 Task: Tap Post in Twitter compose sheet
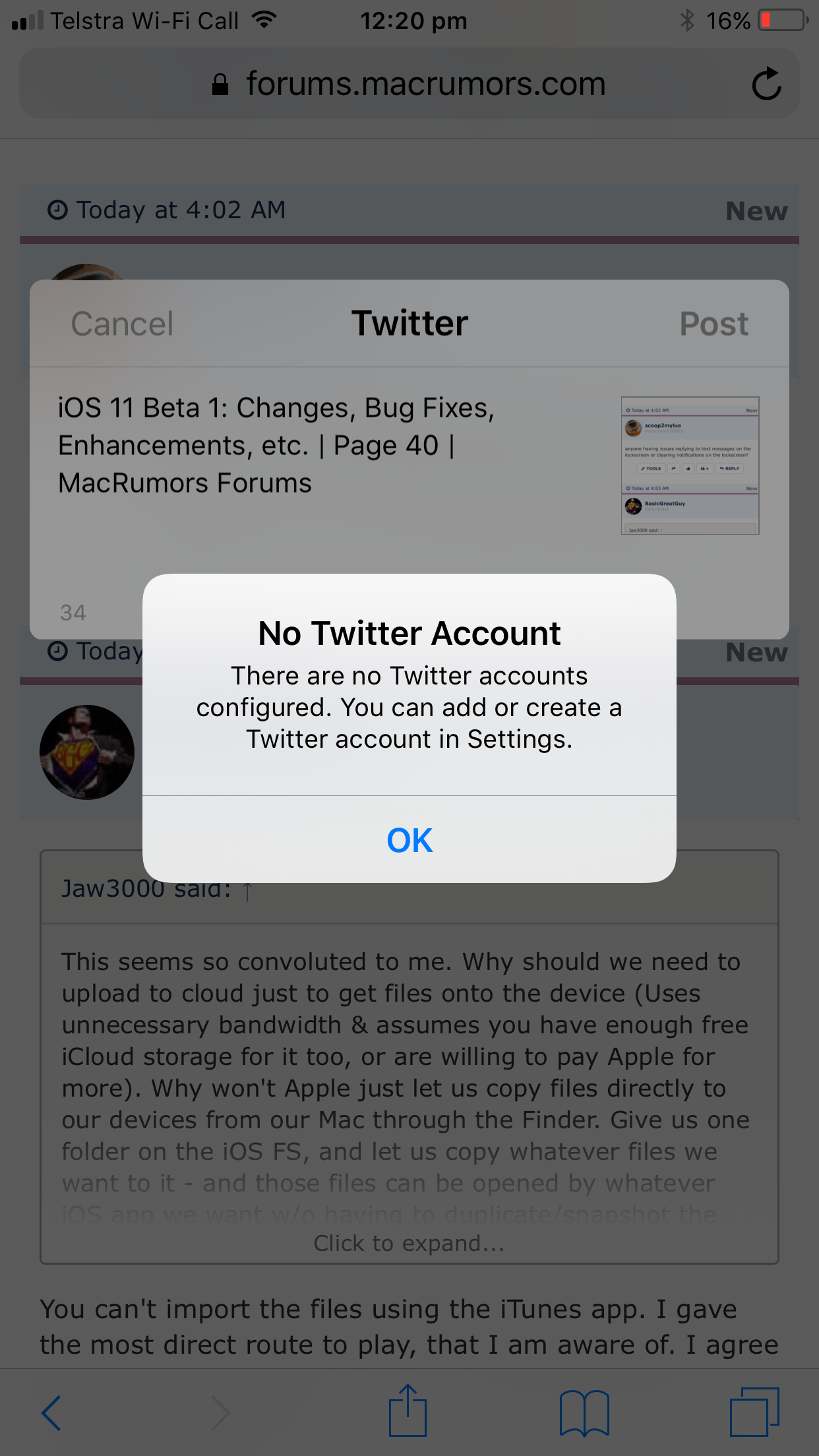click(713, 324)
